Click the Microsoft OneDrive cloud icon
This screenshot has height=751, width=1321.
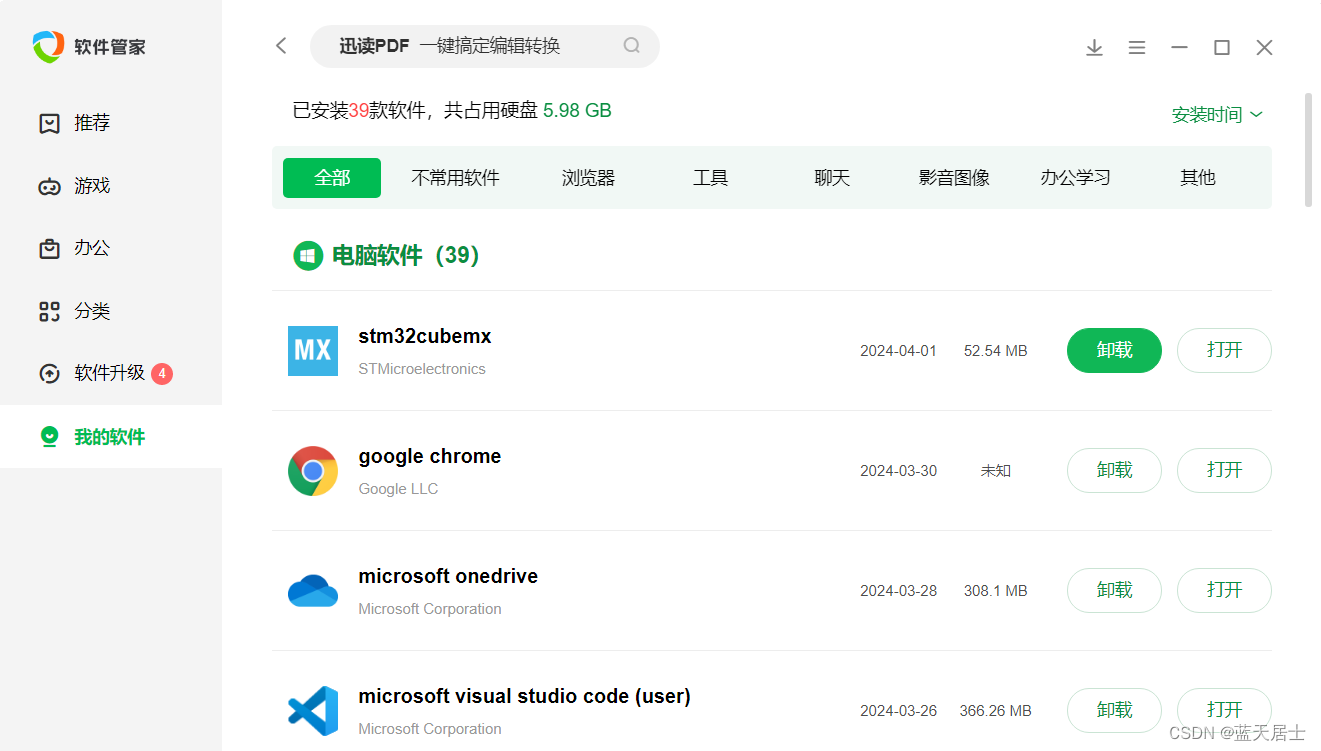tap(313, 591)
